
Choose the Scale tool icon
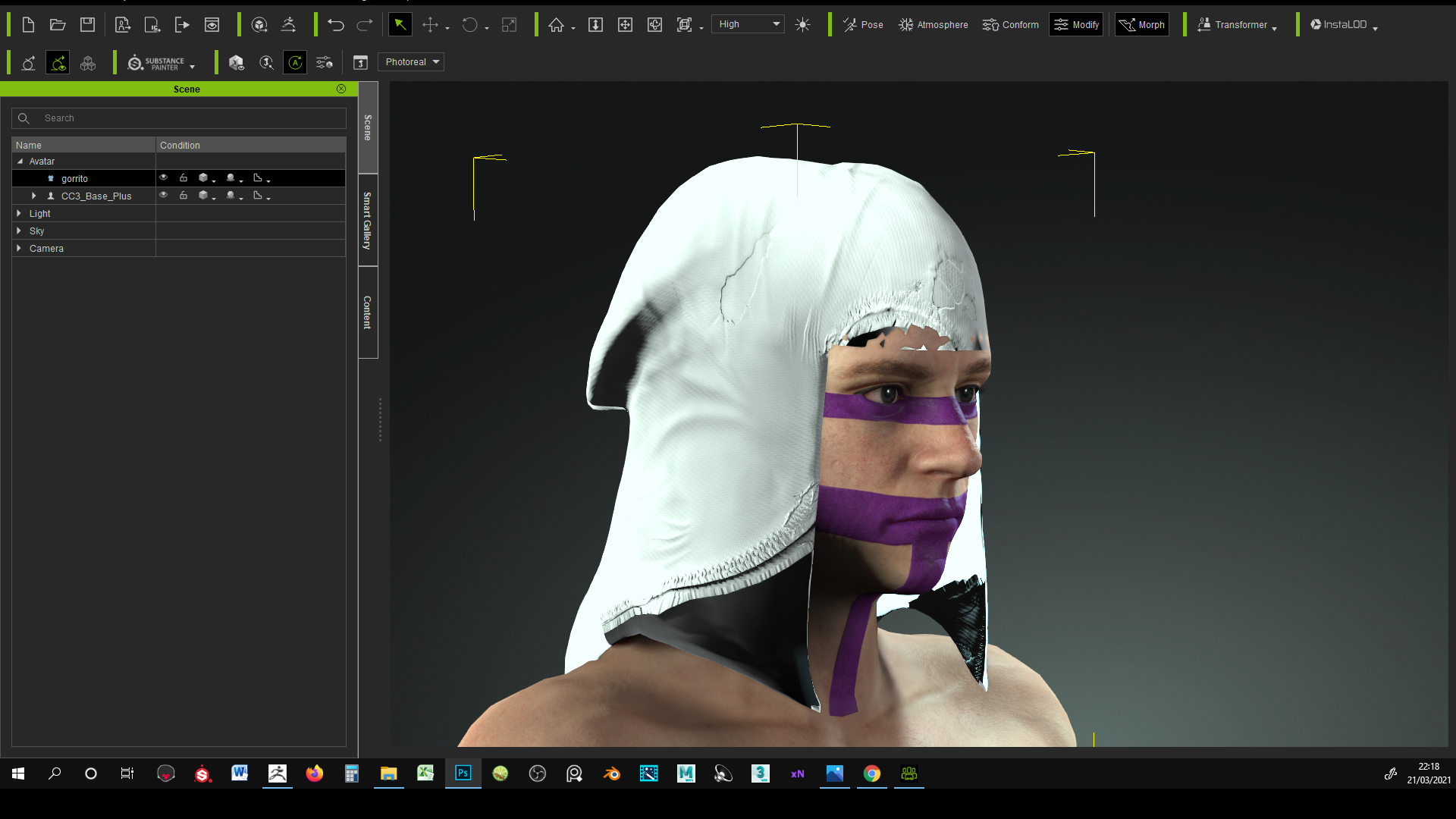510,25
